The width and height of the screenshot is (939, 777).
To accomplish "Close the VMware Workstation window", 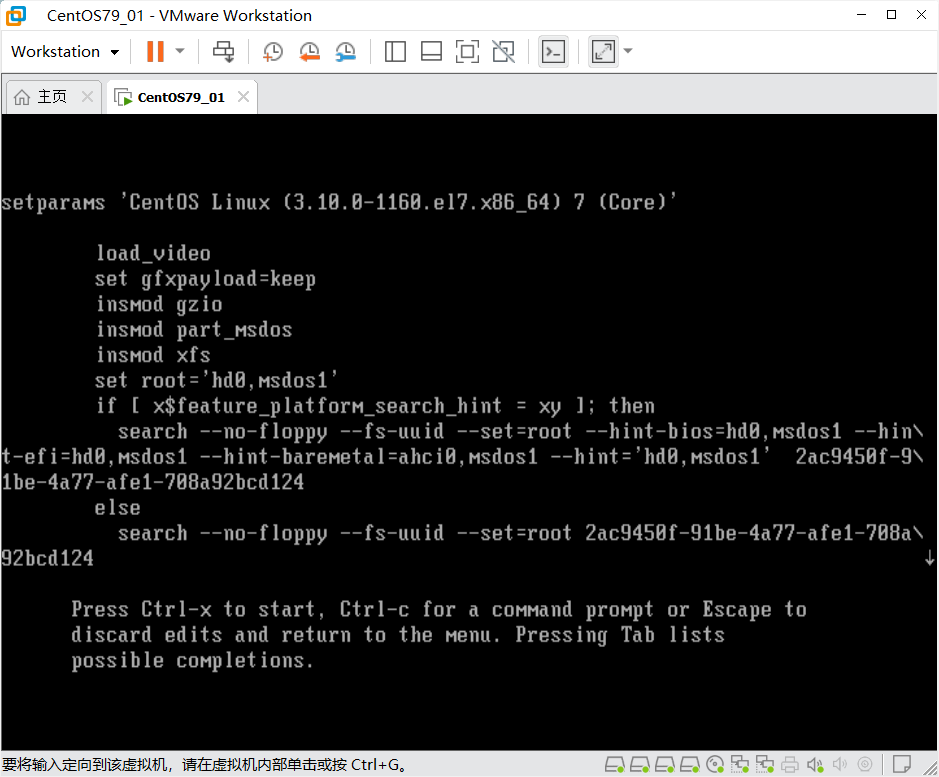I will [922, 15].
